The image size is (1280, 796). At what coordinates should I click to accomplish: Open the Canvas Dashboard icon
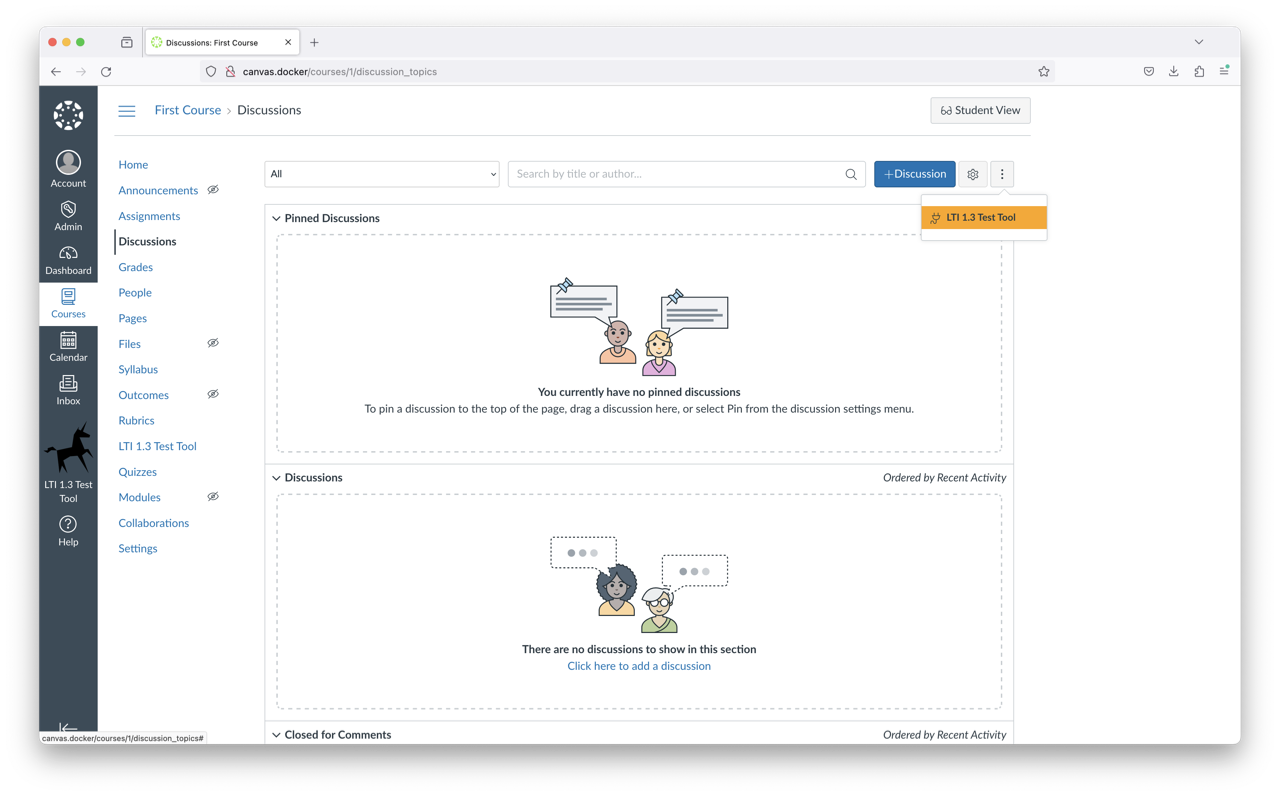click(68, 254)
